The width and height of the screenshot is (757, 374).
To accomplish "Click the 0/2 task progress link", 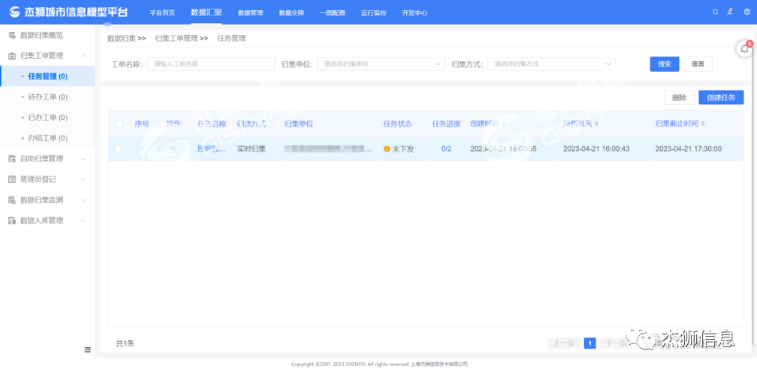I will click(447, 149).
